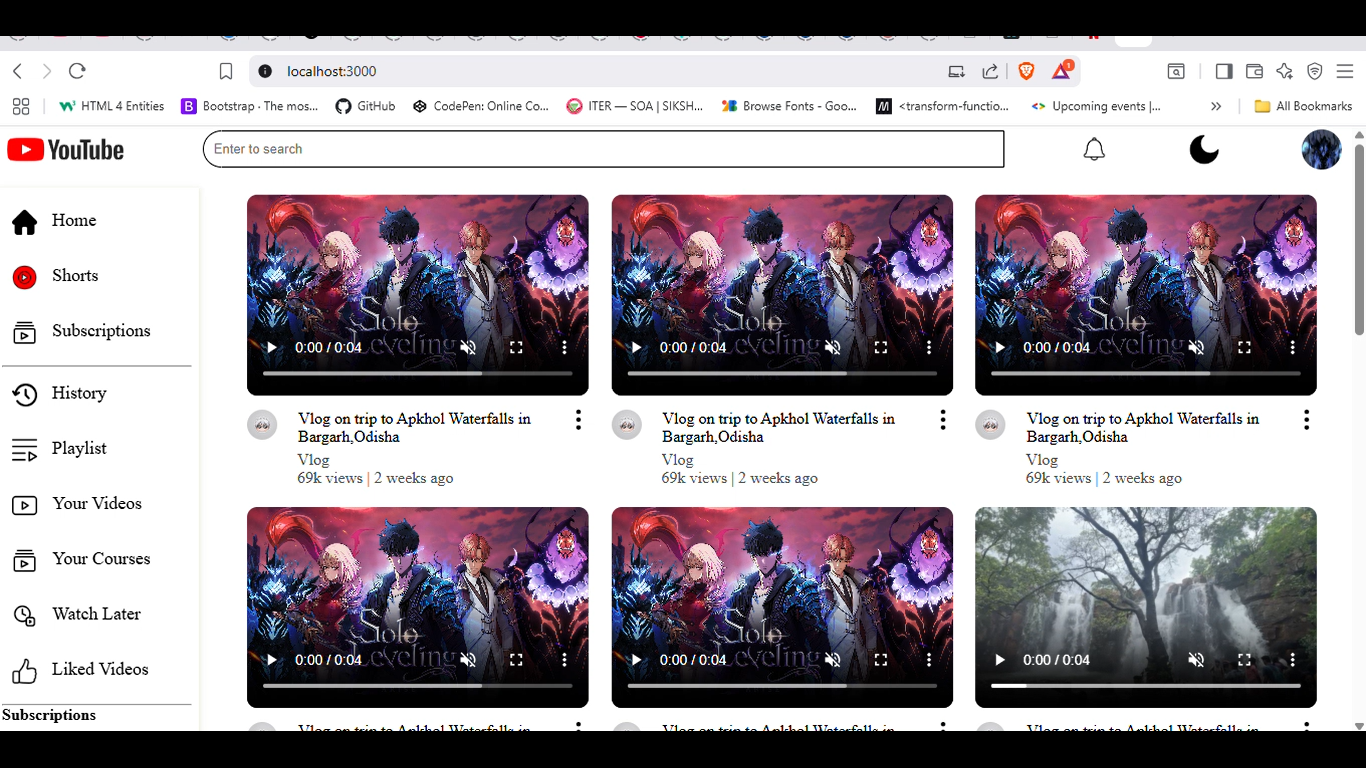Go forward in the browser
The width and height of the screenshot is (1366, 768).
(x=46, y=71)
